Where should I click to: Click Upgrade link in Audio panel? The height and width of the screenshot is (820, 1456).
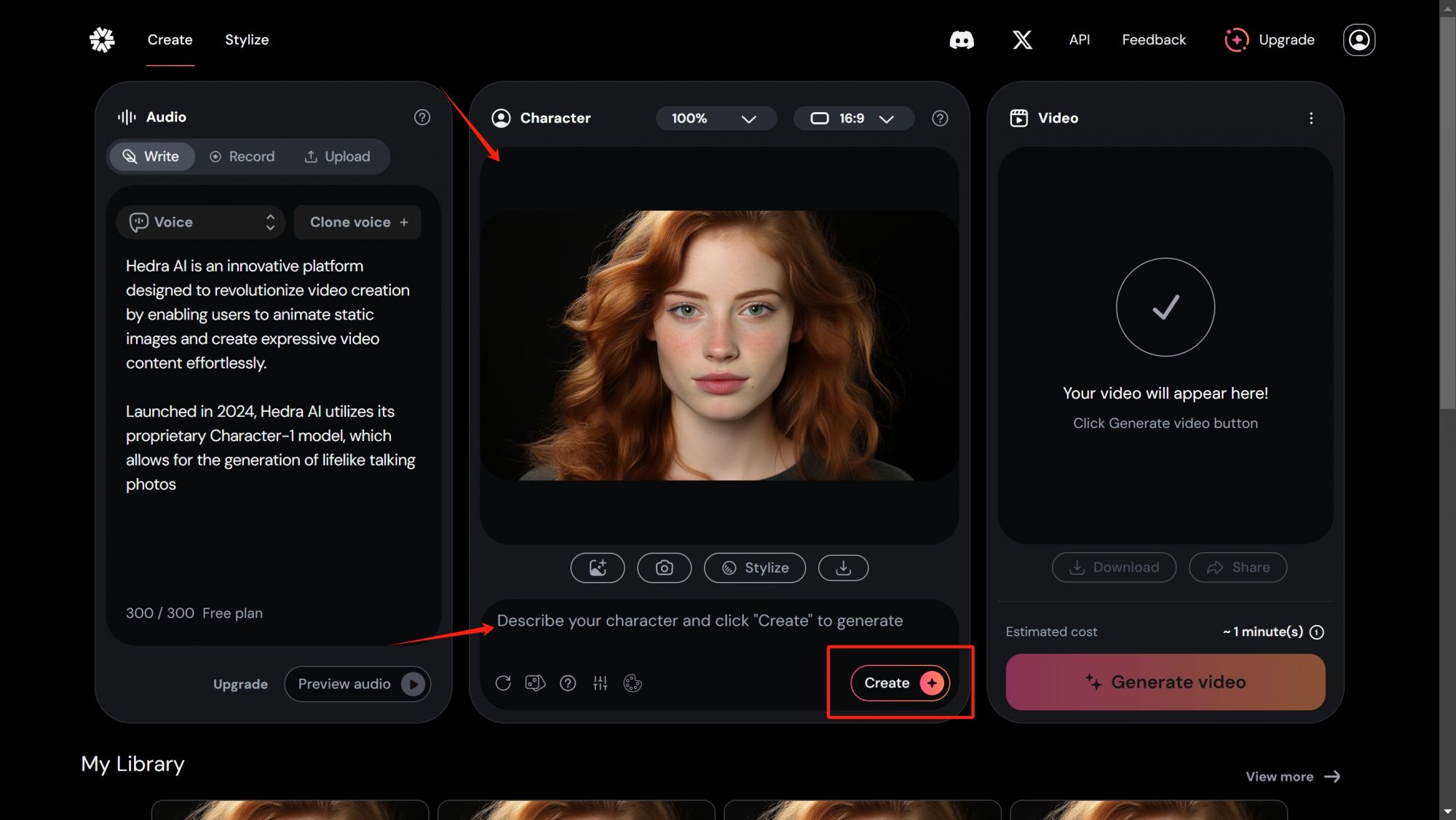[x=240, y=684]
